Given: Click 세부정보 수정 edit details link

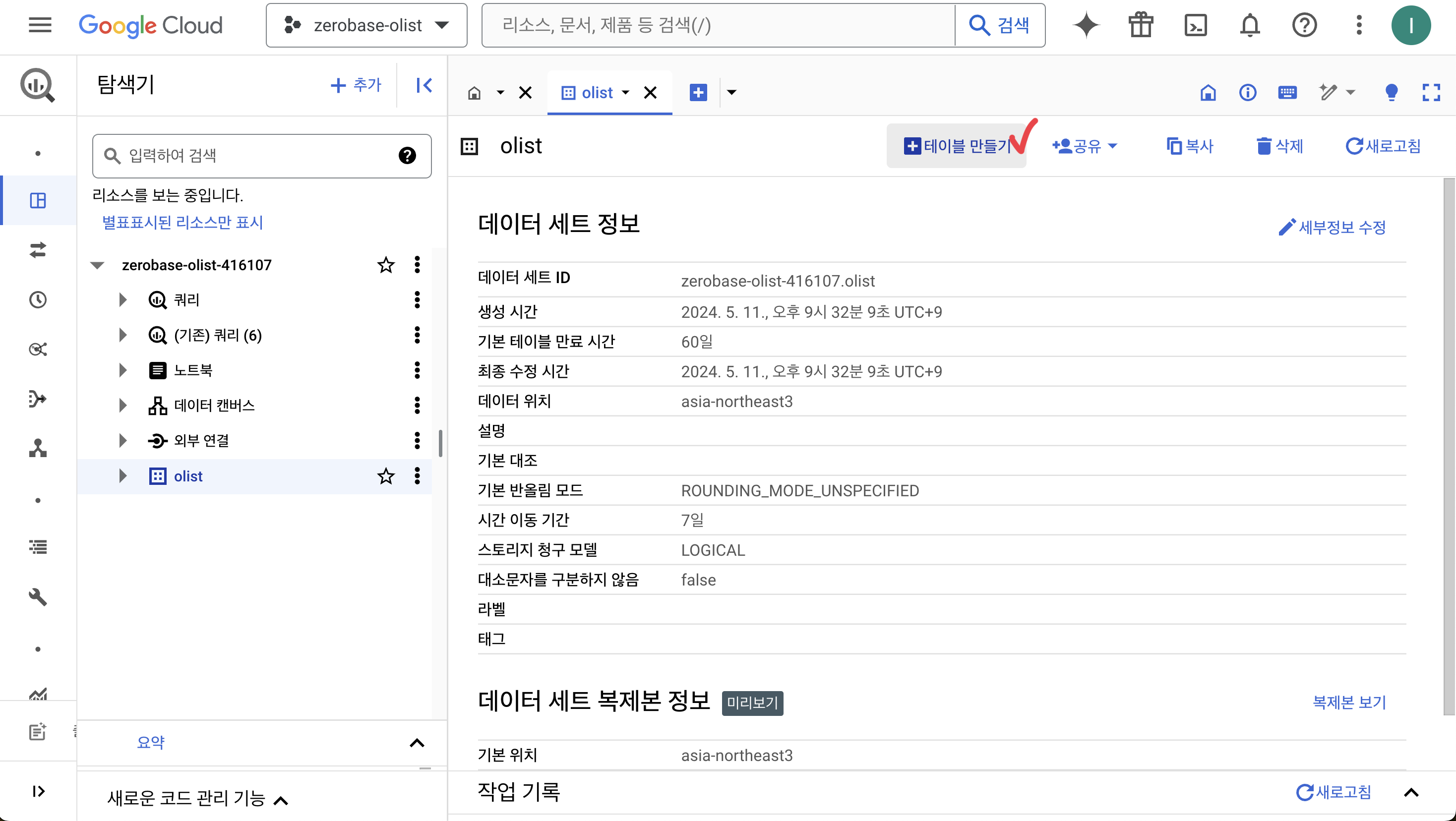Looking at the screenshot, I should 1332,227.
